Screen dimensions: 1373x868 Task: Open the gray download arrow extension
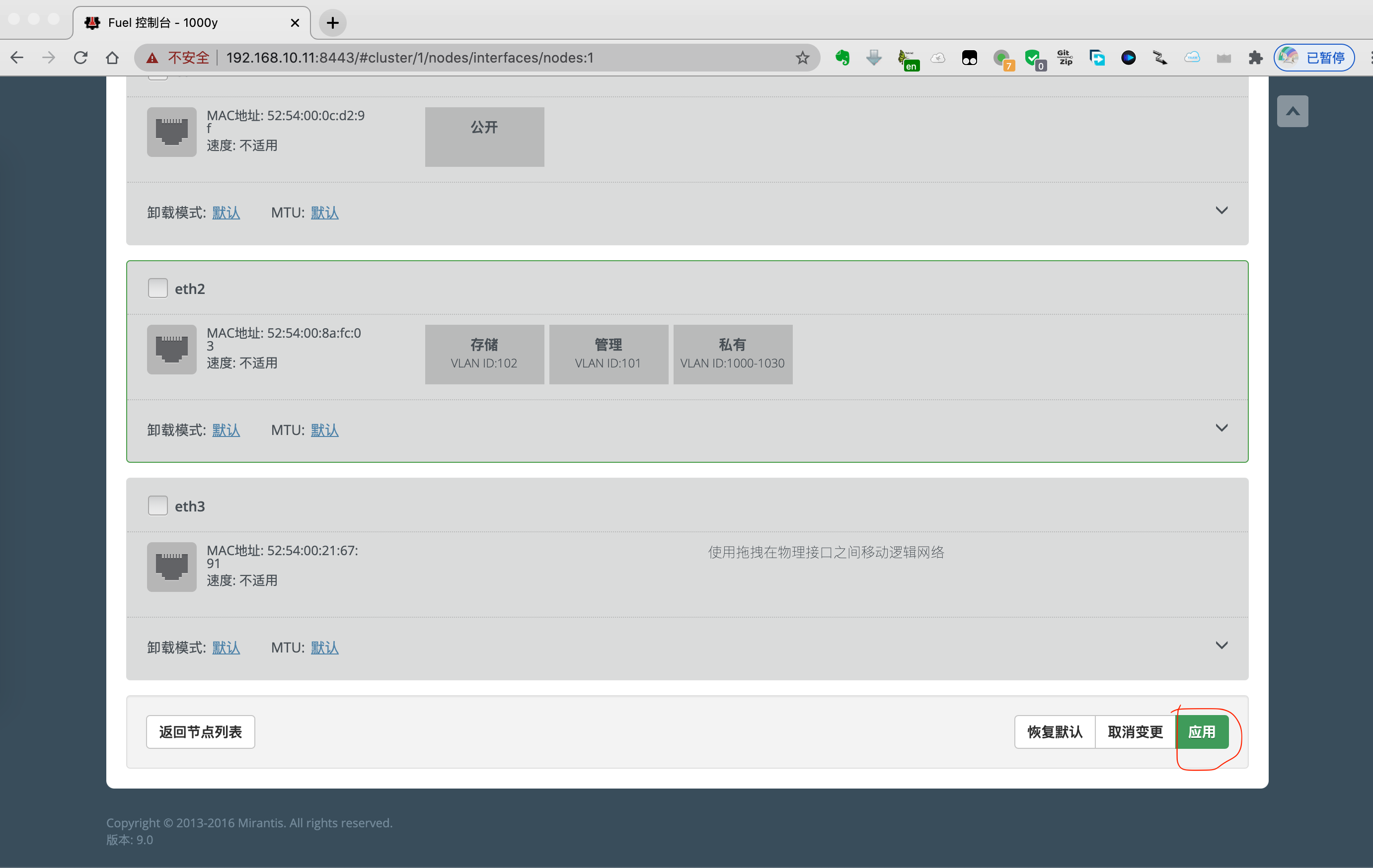pyautogui.click(x=874, y=58)
